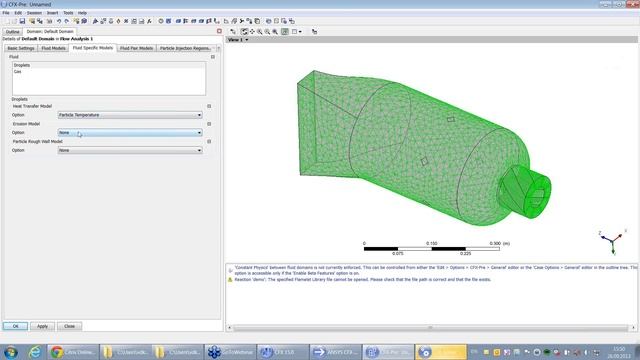Viewport: 640px width, 360px height.
Task: Click the first Zoom magnifier icon after Pan
Action: (260, 31)
